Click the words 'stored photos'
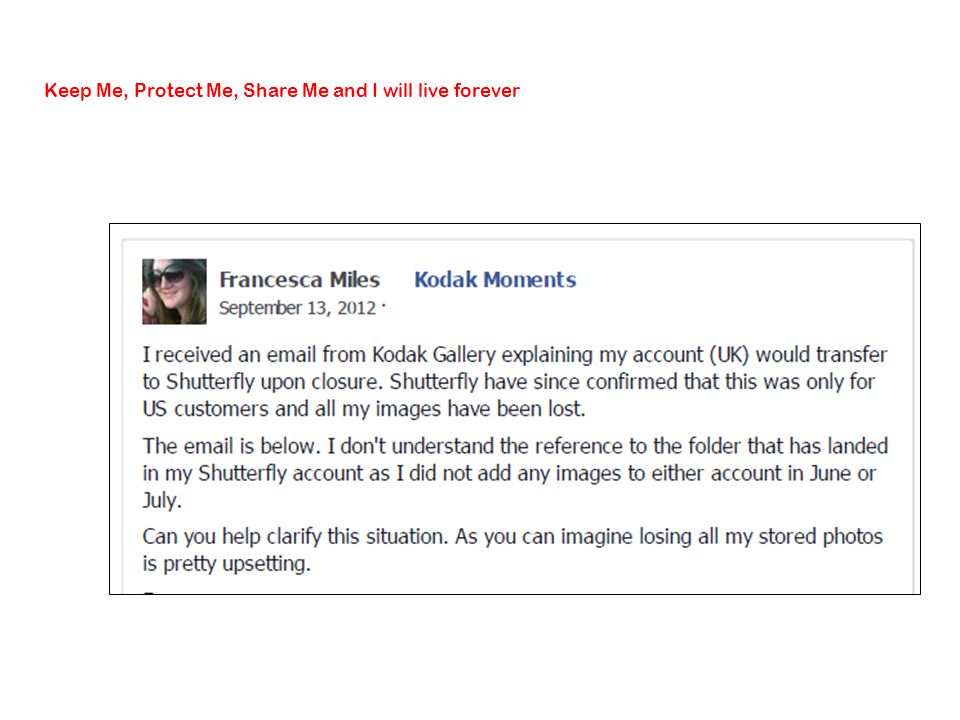The width and height of the screenshot is (960, 720). point(820,536)
